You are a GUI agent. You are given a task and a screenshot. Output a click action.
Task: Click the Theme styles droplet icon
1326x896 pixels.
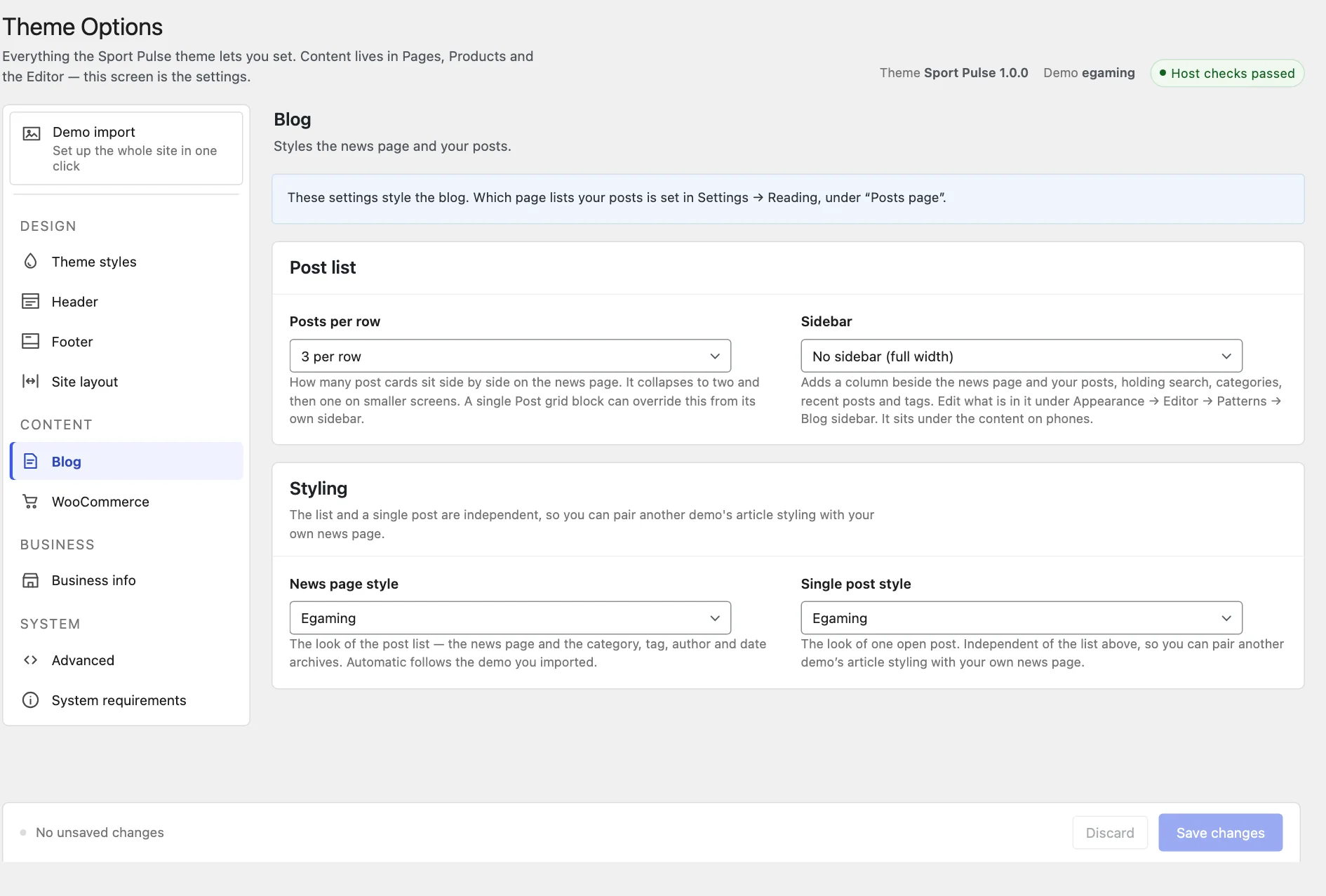30,261
